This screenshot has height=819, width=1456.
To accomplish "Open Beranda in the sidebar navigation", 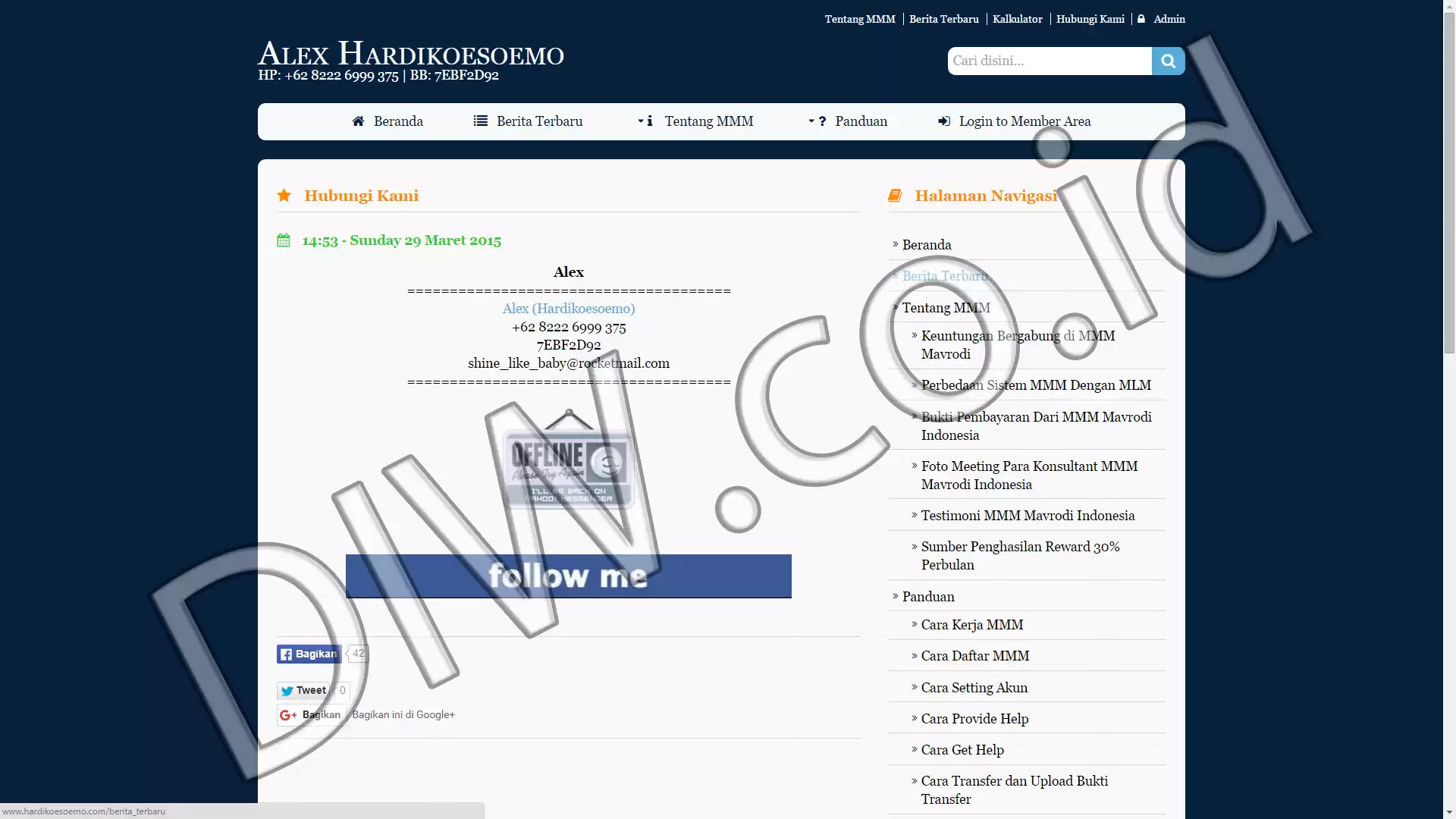I will coord(927,245).
